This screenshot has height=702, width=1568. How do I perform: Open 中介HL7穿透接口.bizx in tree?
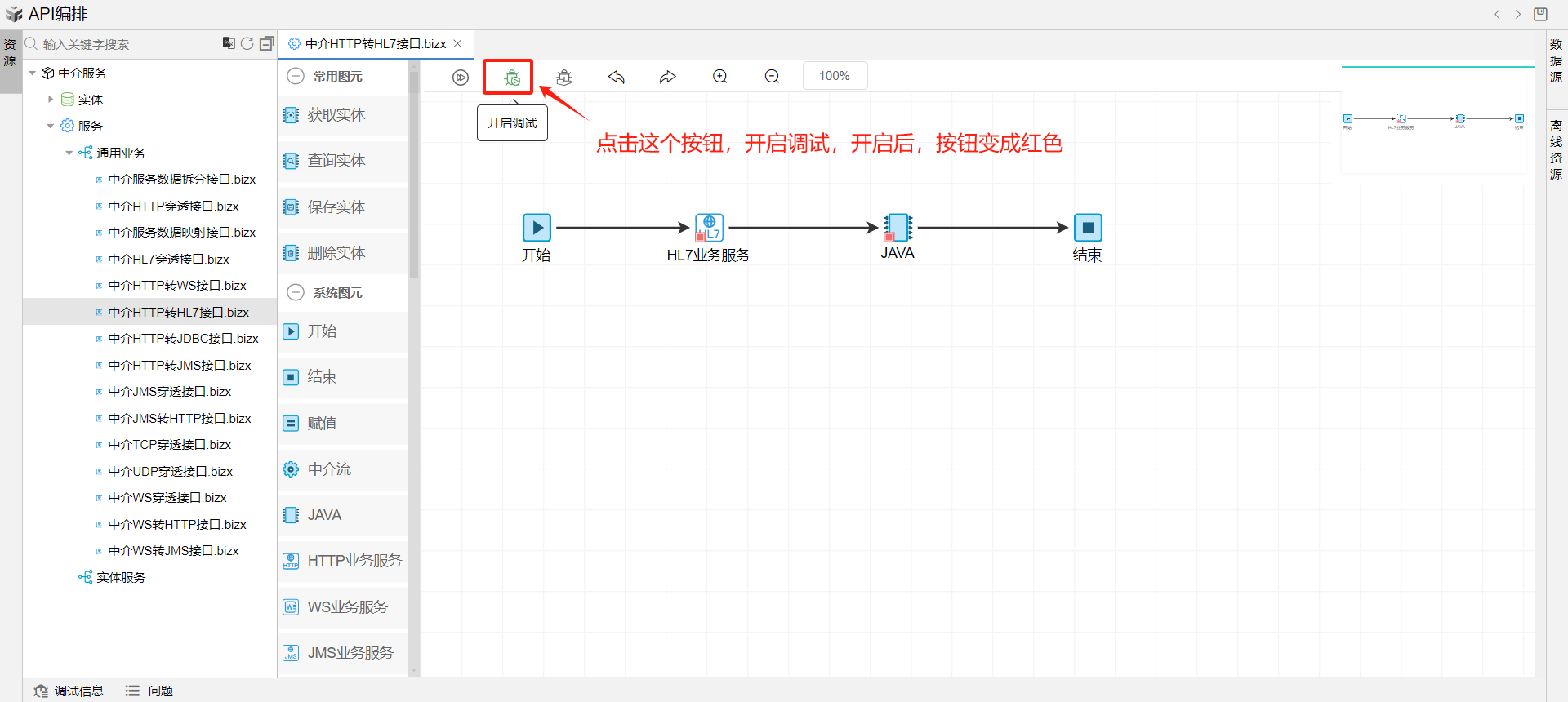click(x=168, y=260)
